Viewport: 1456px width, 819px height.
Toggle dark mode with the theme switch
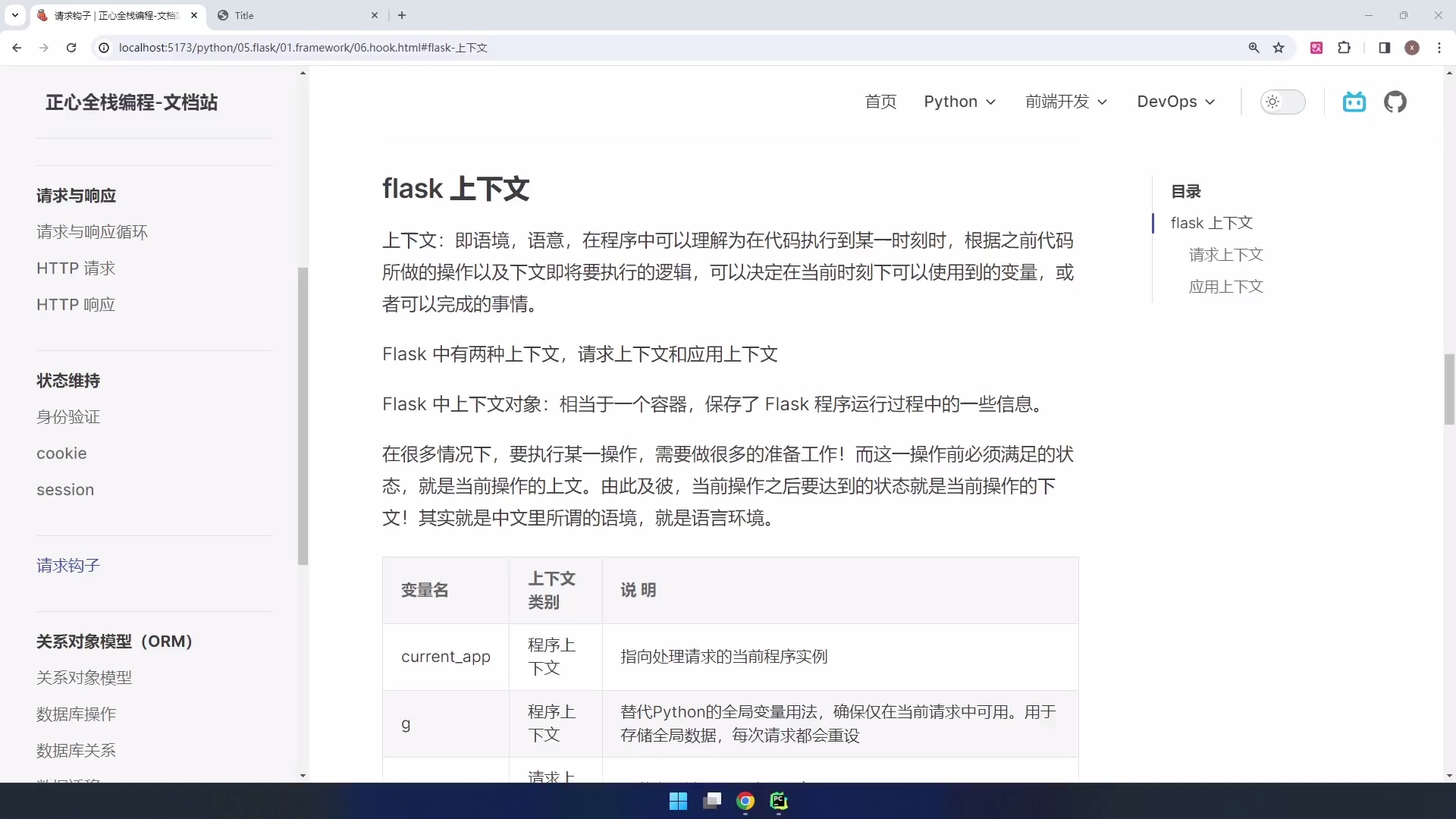(1283, 102)
